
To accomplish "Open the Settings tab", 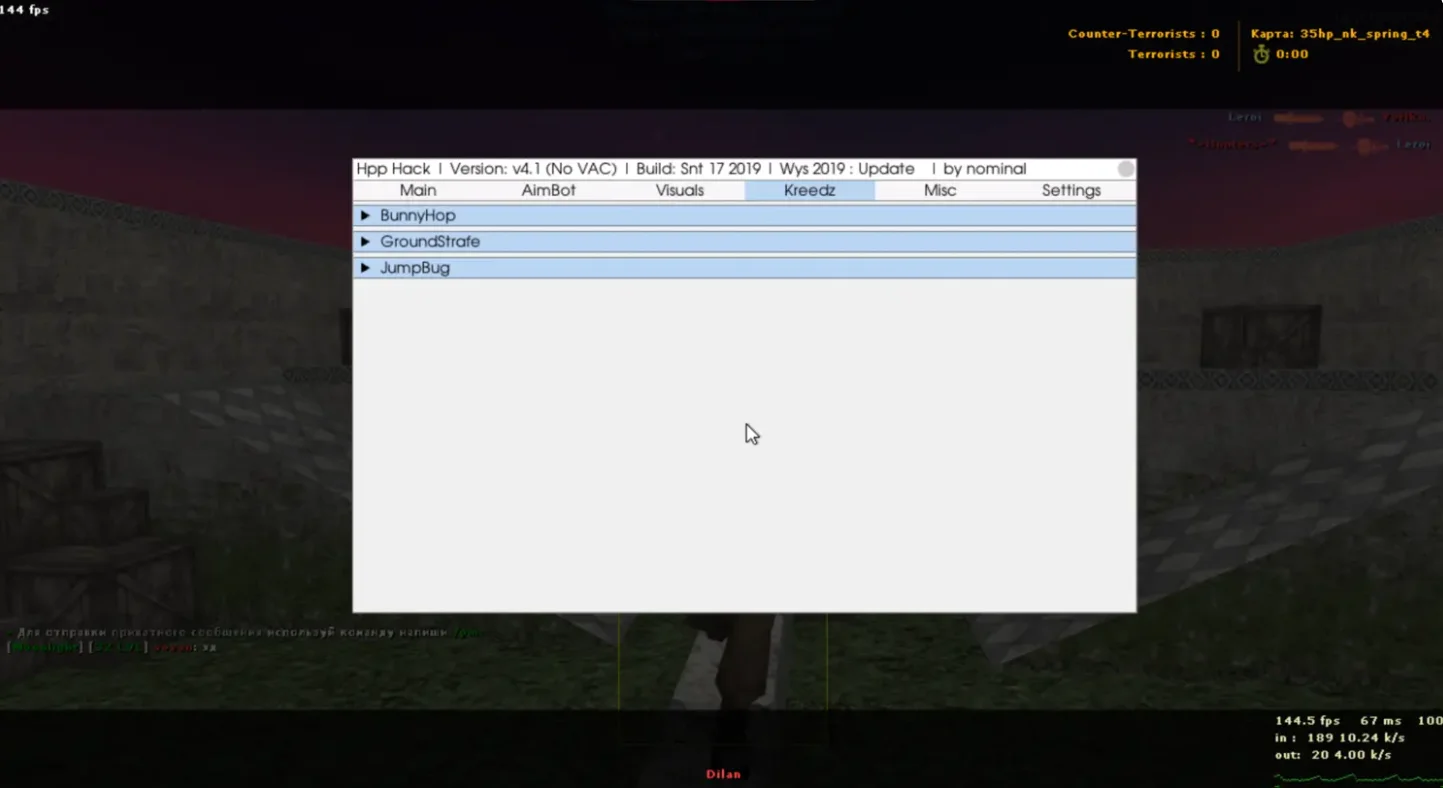I will tap(1071, 191).
